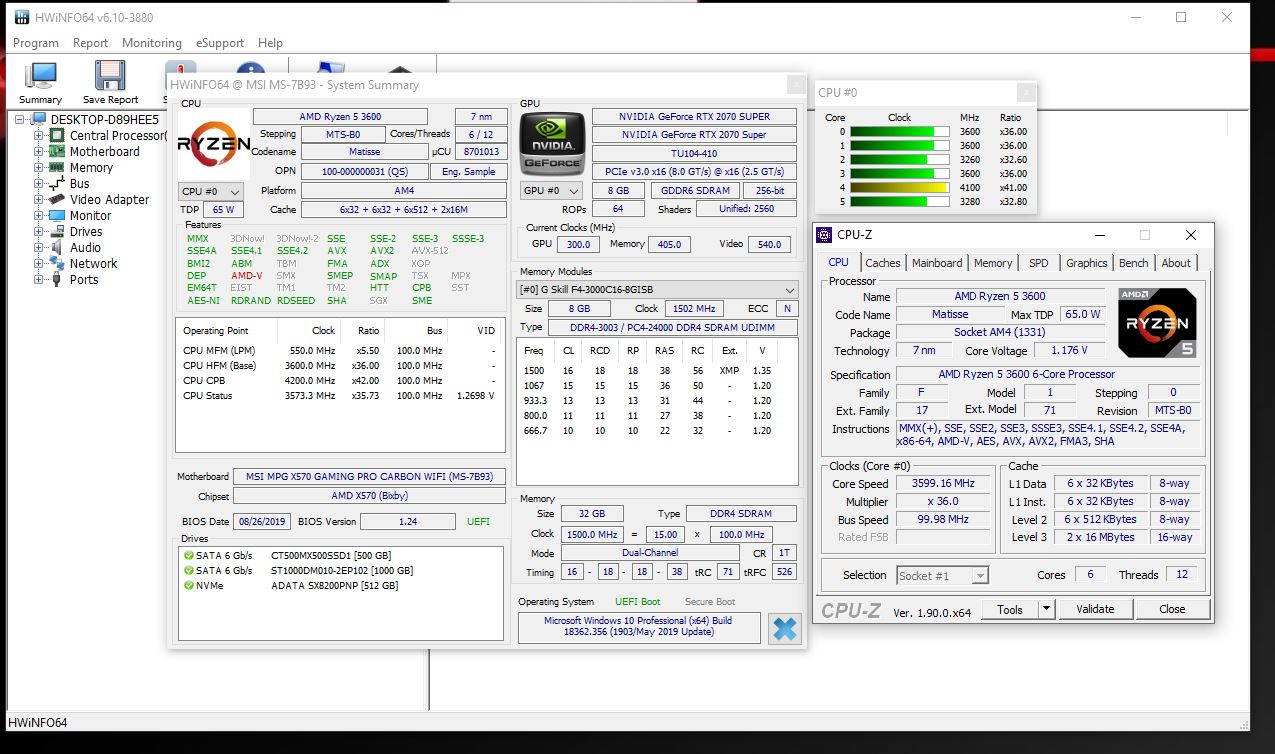This screenshot has width=1275, height=754.
Task: Open the Memory Modules G Skill dropdown
Action: [x=657, y=289]
